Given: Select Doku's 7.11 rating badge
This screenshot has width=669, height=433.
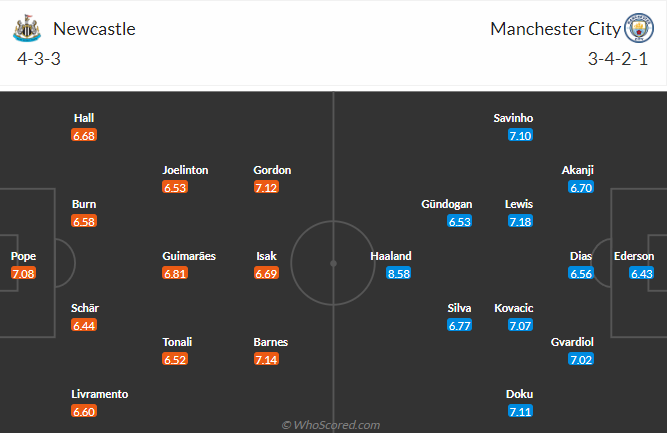Looking at the screenshot, I should 520,411.
